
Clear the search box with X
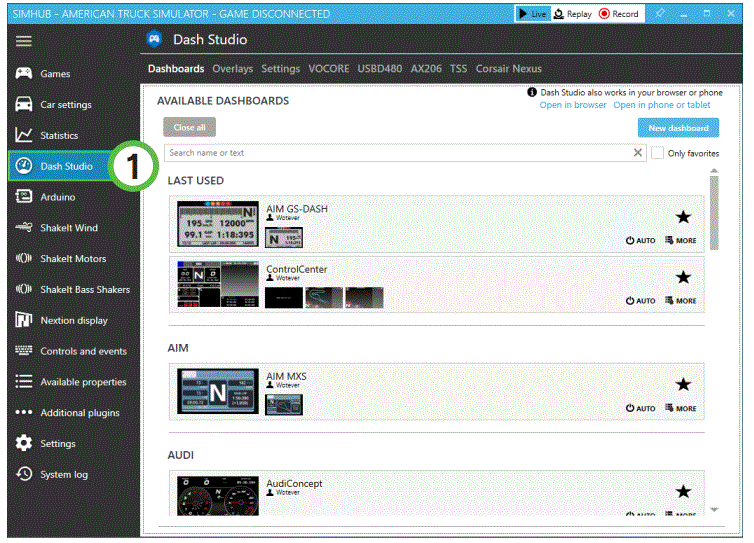638,152
